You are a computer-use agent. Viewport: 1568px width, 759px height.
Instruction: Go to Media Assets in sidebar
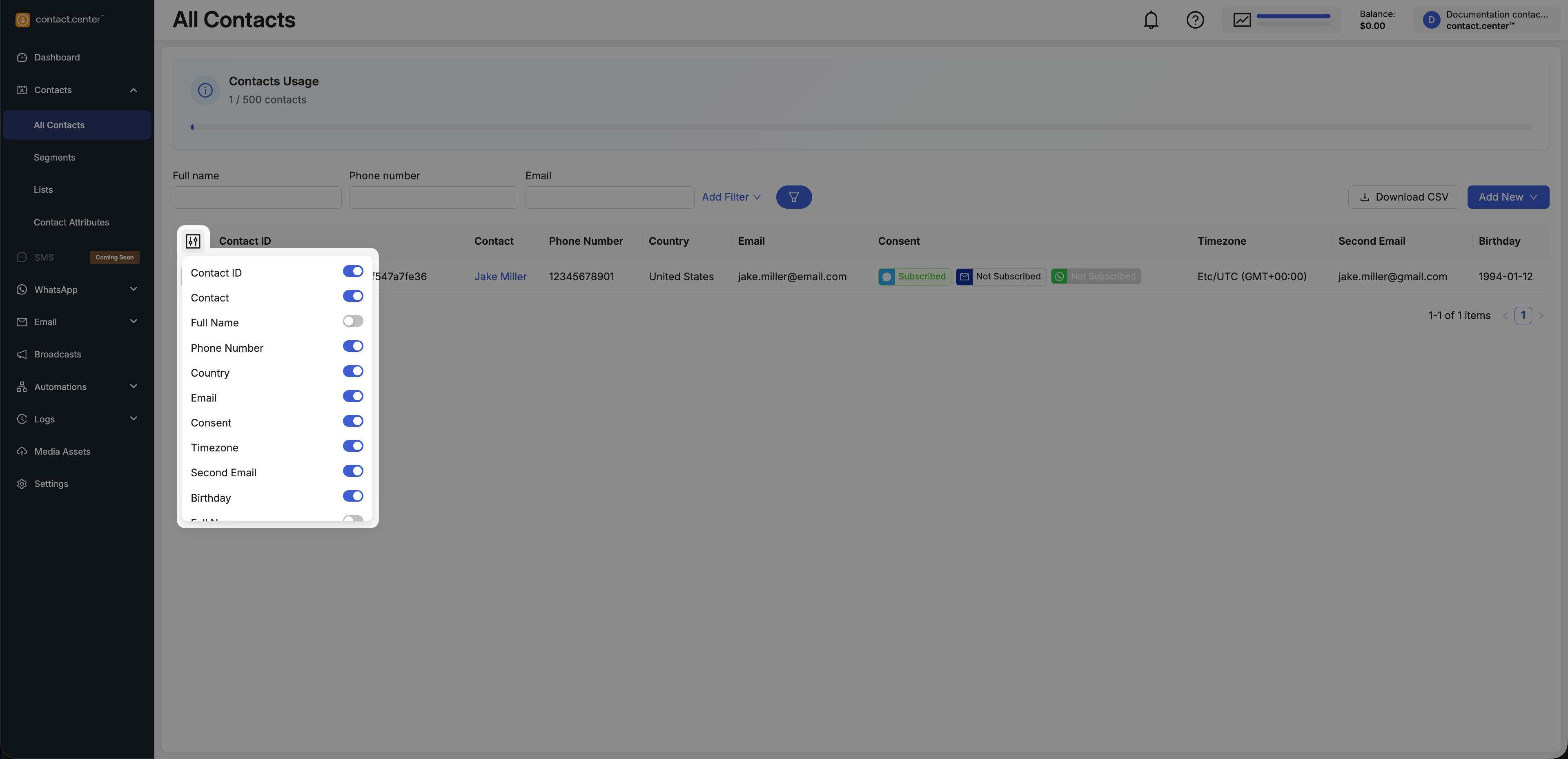click(x=62, y=451)
